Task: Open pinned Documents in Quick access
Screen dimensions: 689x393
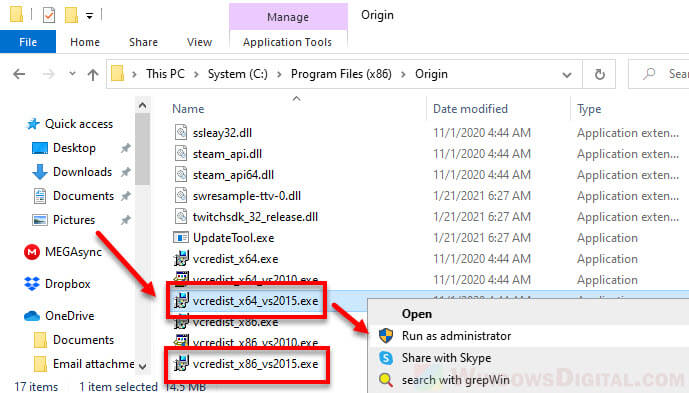Action: (x=83, y=196)
